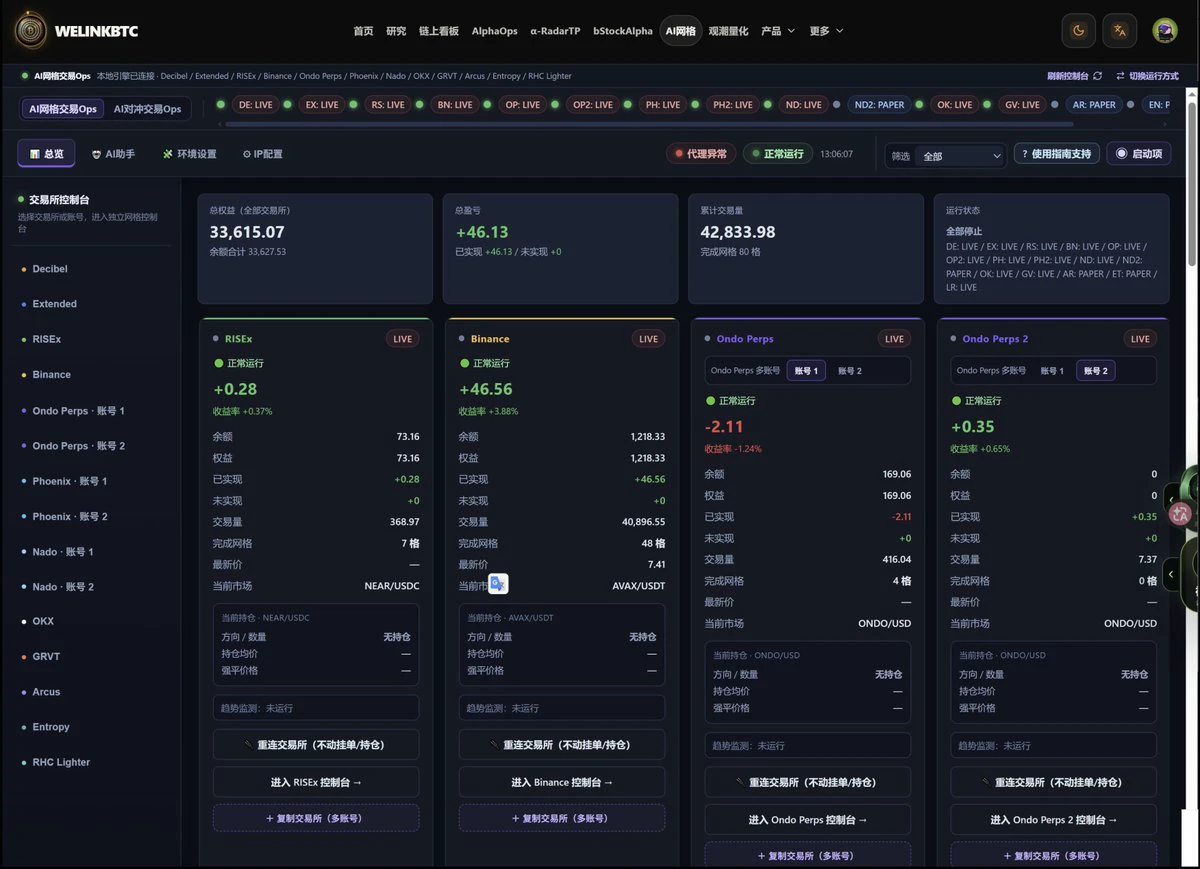Image resolution: width=1200 pixels, height=869 pixels.
Task: Select Ondo Perps · 账号 1 in the sidebar
Action: 78,411
